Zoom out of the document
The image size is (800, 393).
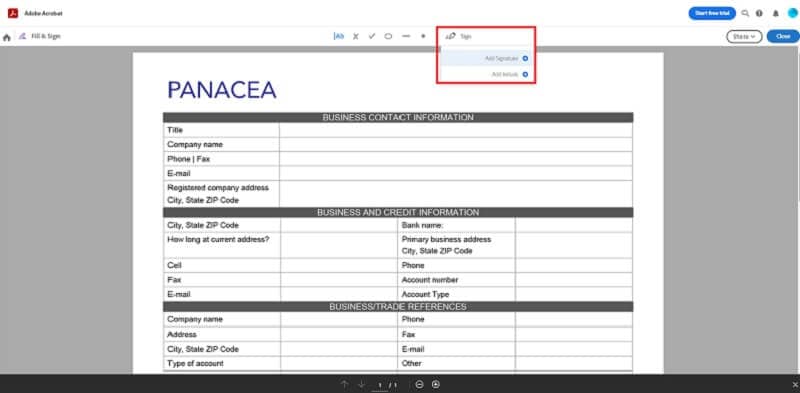pyautogui.click(x=419, y=384)
